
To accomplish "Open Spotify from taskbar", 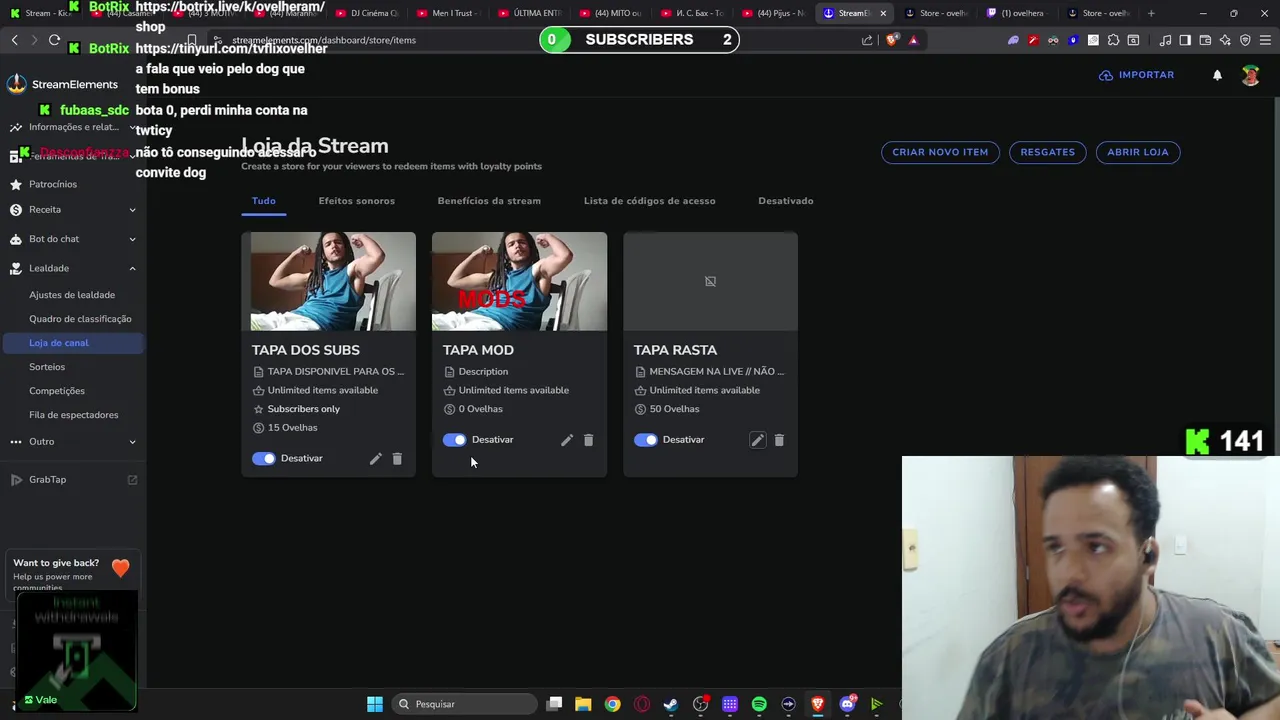I will [759, 704].
